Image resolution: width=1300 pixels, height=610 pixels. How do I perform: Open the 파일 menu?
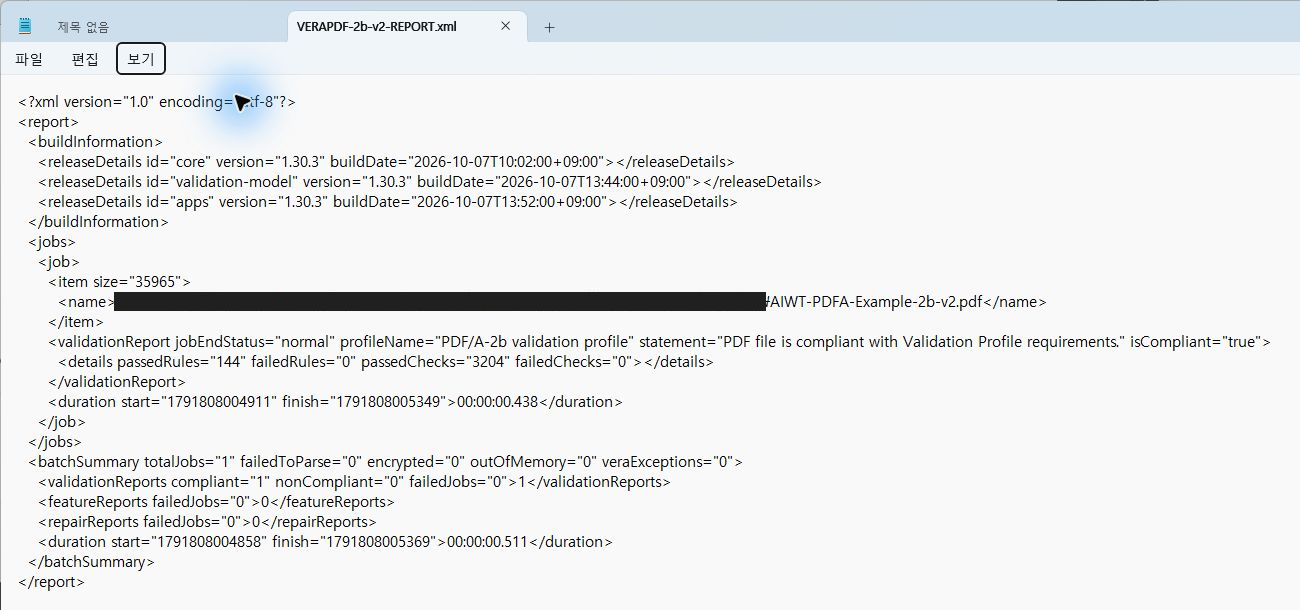pyautogui.click(x=29, y=59)
